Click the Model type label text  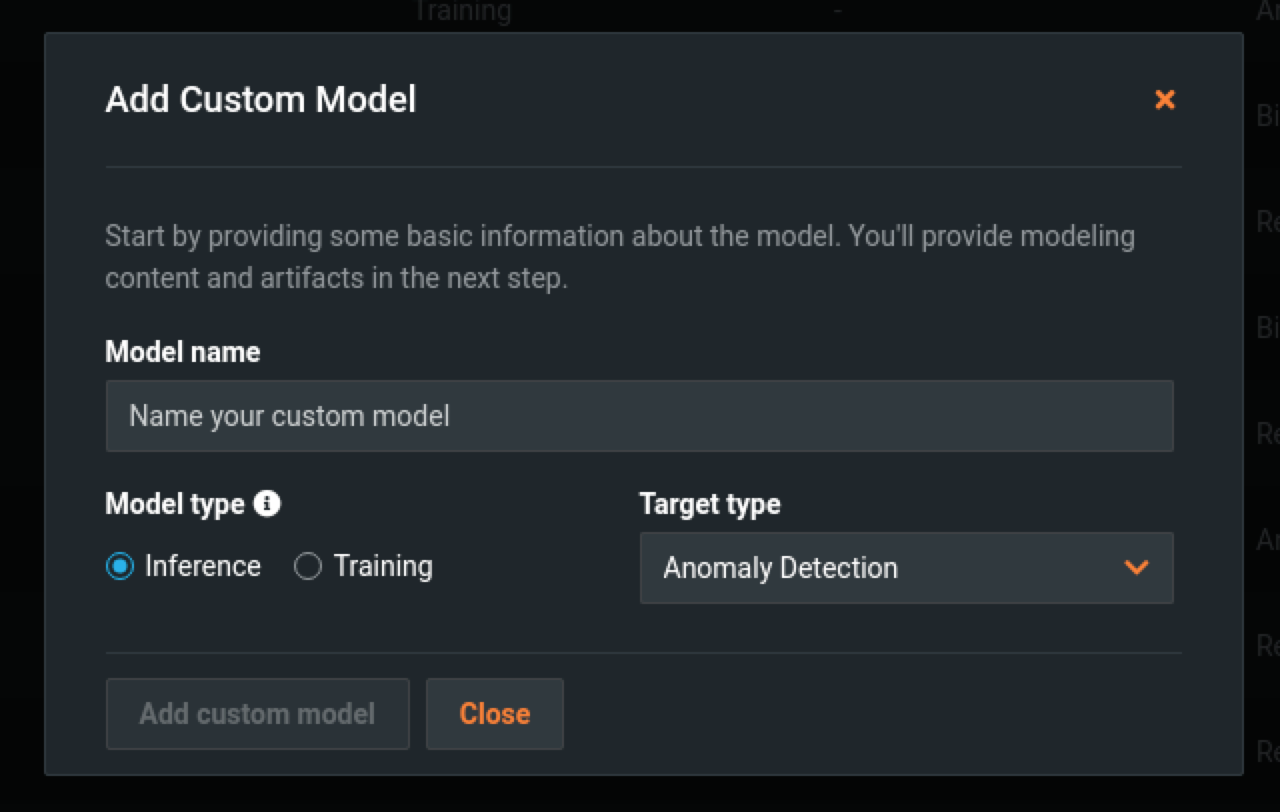[x=175, y=504]
